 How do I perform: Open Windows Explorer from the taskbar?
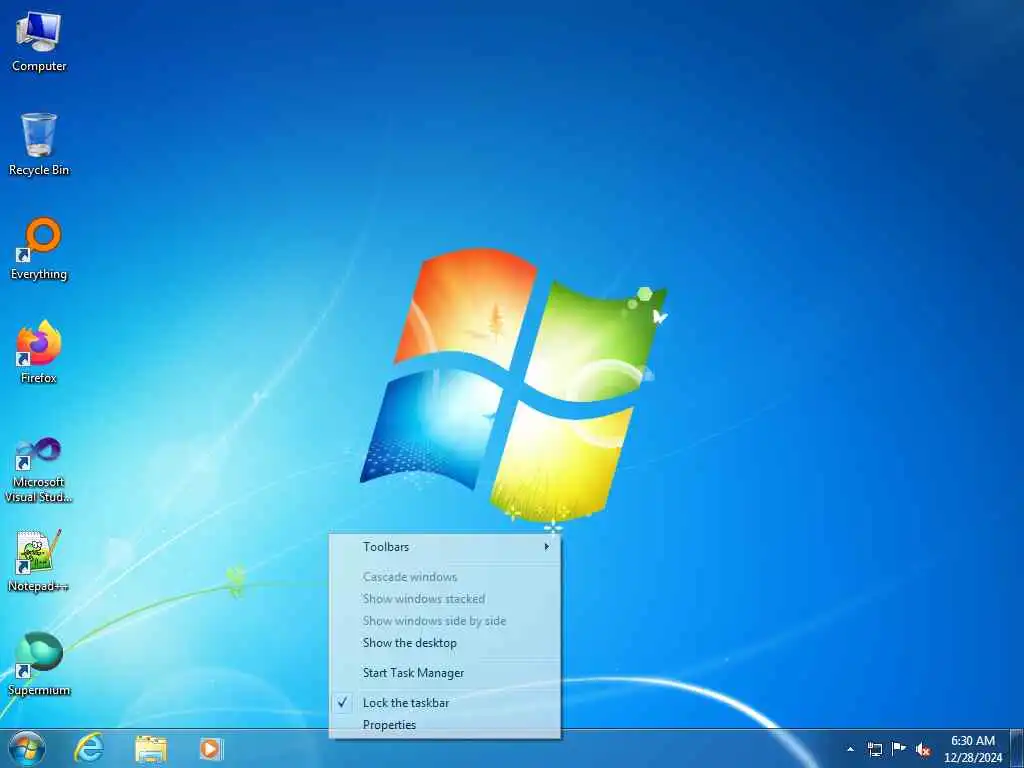tap(151, 749)
